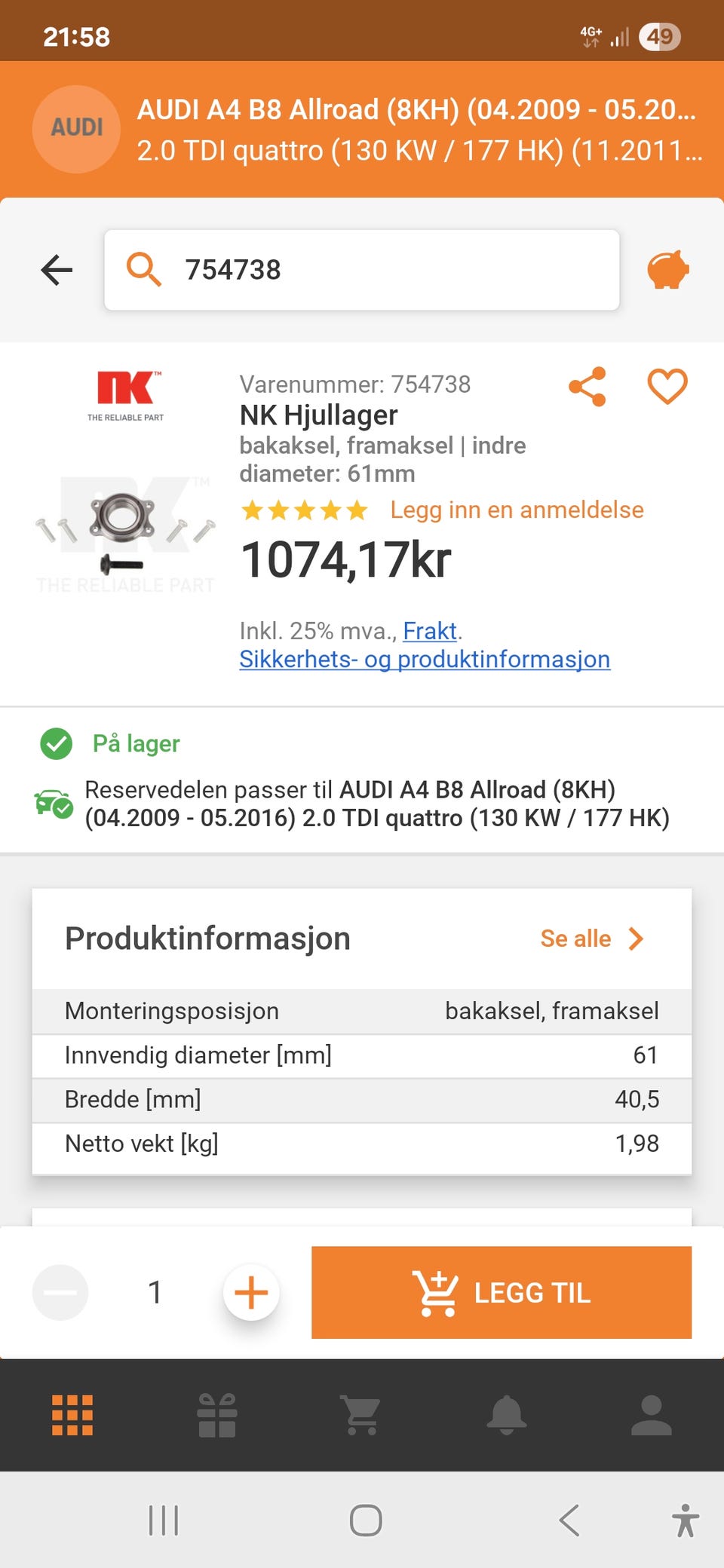Add product to favorites with heart icon
Viewport: 724px width, 1568px height.
click(x=667, y=386)
